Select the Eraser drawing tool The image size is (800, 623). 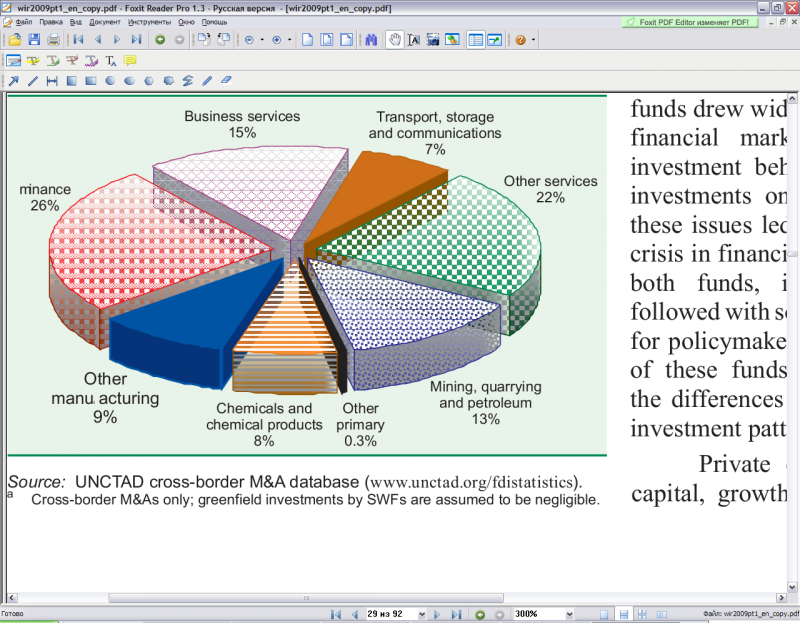[226, 80]
